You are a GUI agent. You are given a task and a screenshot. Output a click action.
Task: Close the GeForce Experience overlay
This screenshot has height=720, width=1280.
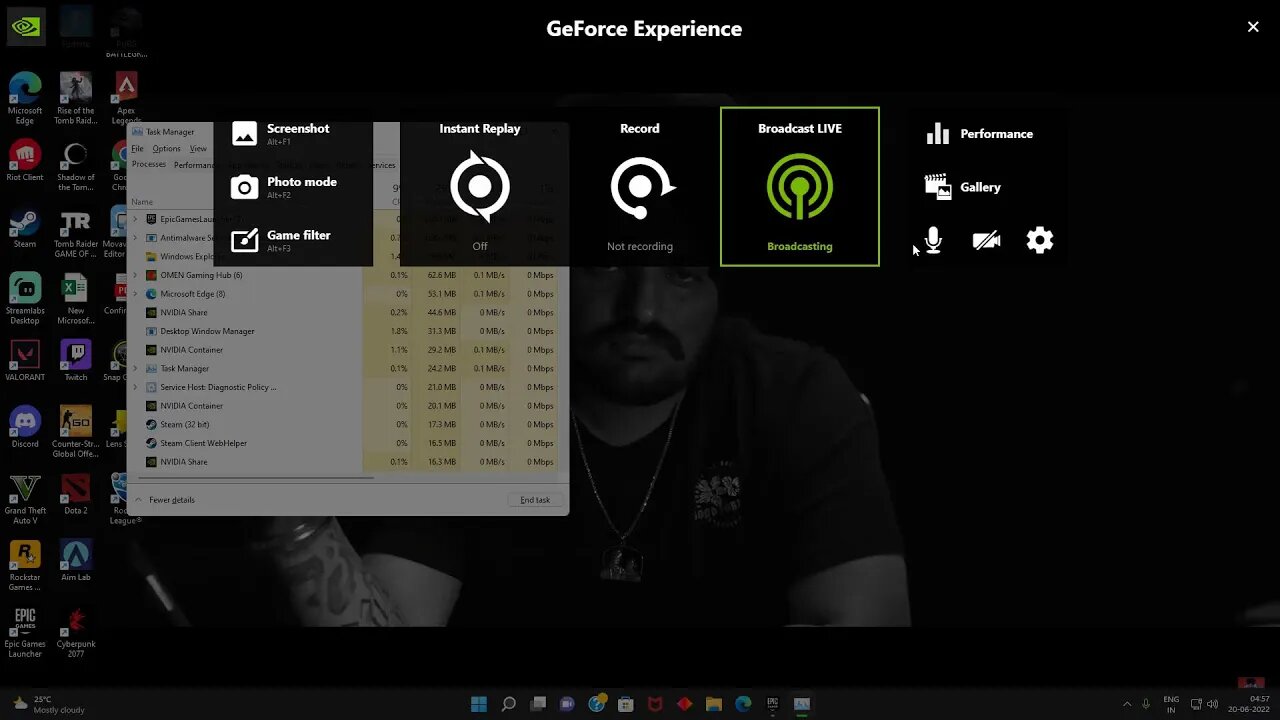1253,27
